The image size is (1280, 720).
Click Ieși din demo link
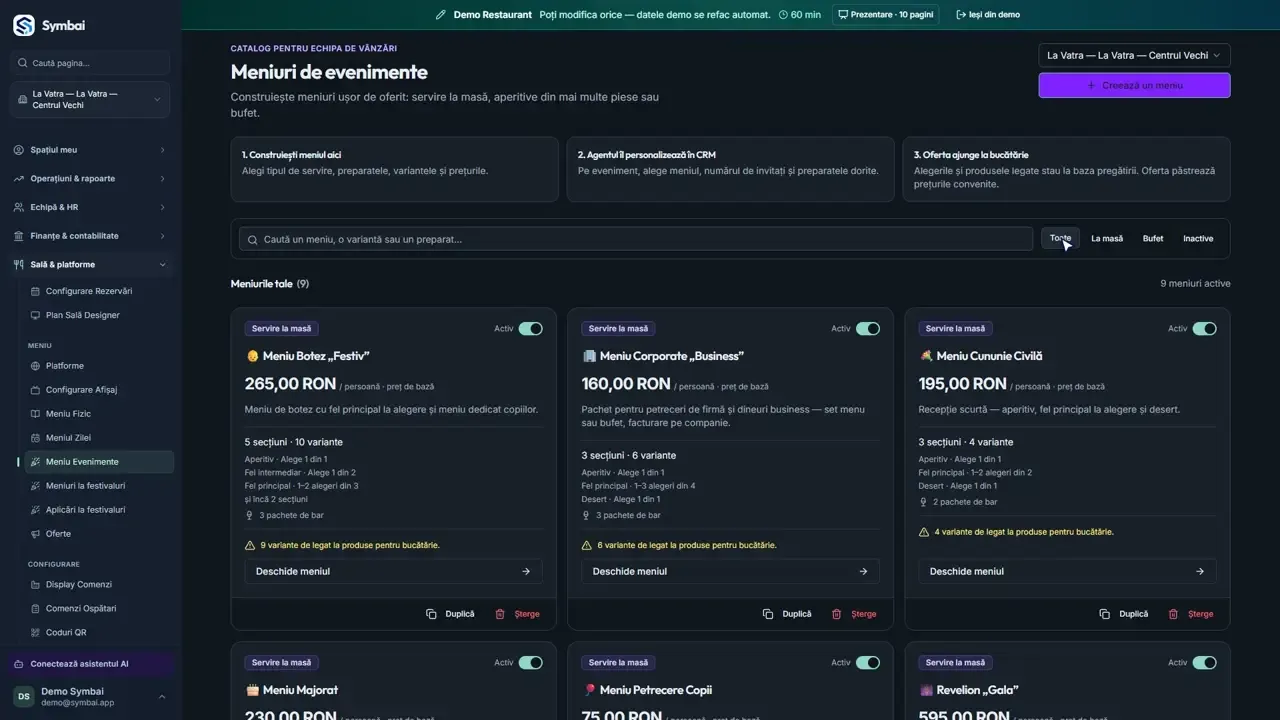[988, 15]
